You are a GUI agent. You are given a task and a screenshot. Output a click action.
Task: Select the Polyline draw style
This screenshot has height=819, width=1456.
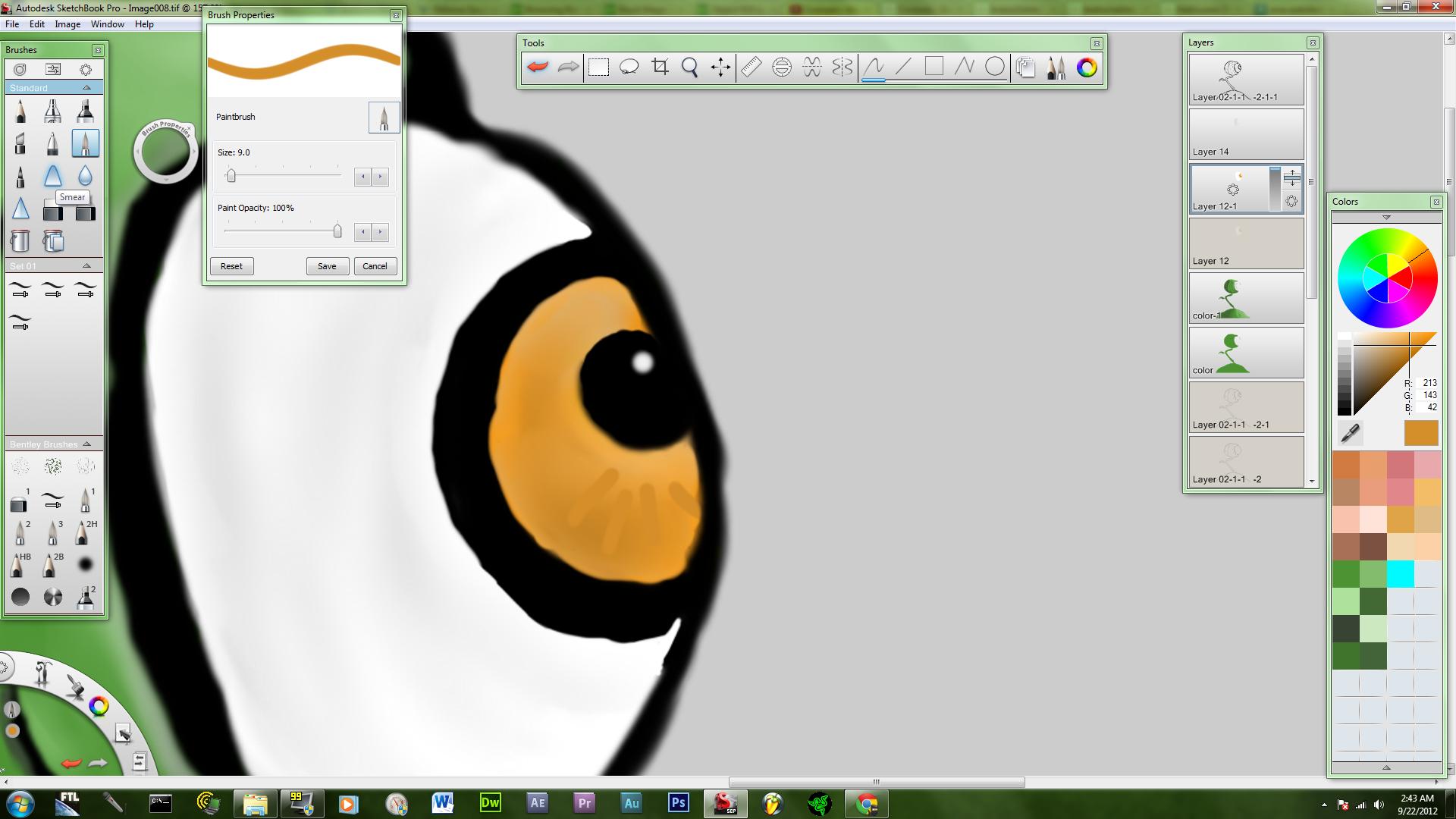[964, 67]
